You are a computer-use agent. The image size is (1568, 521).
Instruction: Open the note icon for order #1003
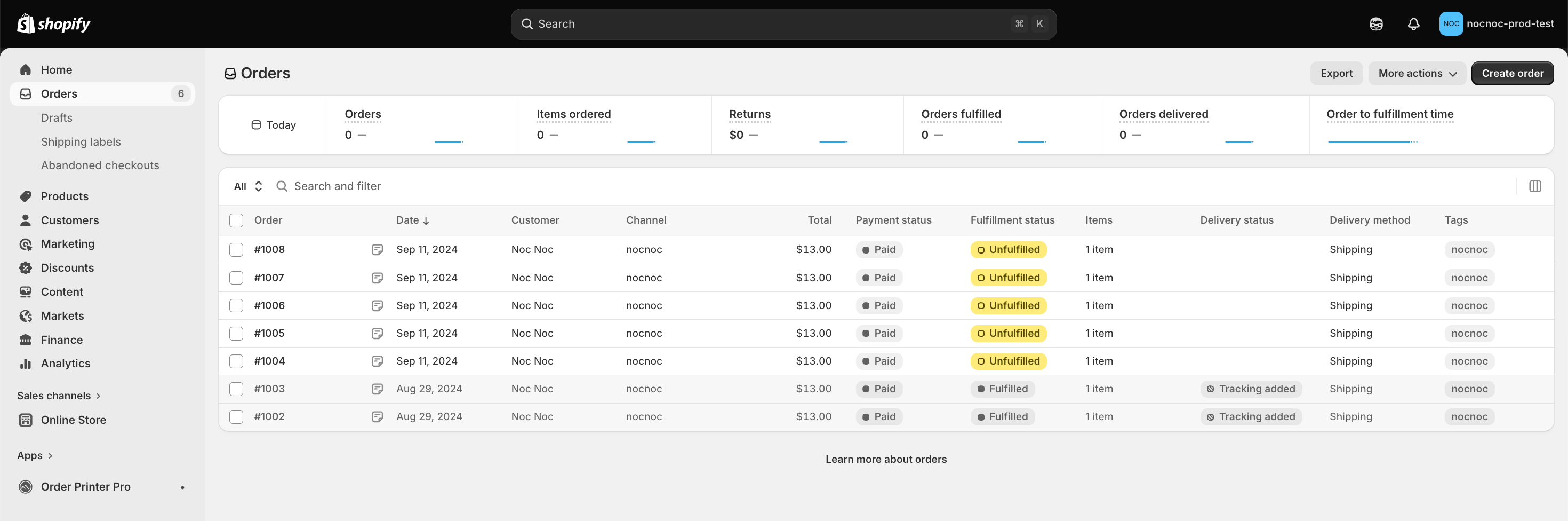[378, 389]
